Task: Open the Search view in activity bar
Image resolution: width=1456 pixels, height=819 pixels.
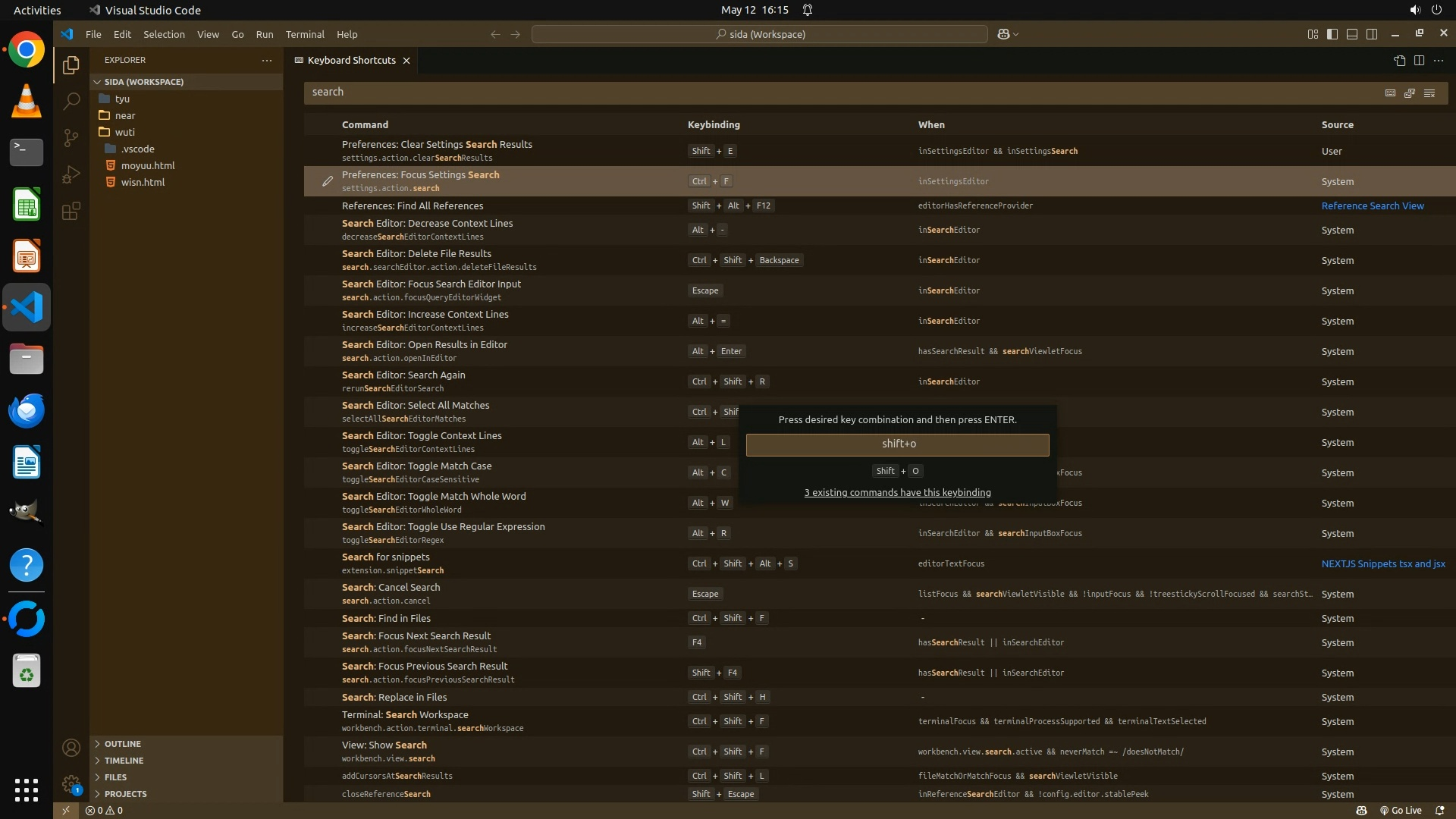Action: coord(71,101)
